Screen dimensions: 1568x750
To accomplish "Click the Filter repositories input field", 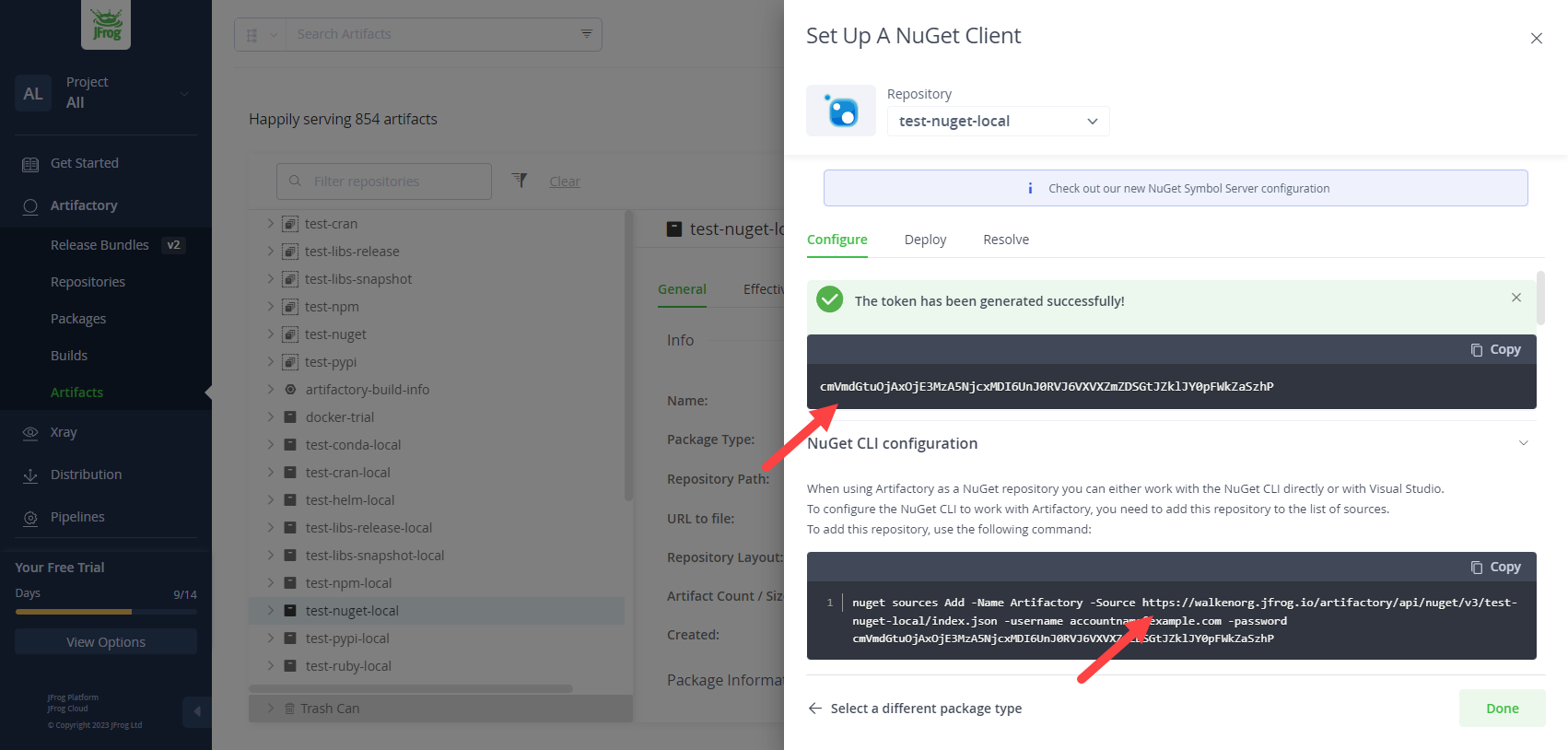I will [384, 182].
